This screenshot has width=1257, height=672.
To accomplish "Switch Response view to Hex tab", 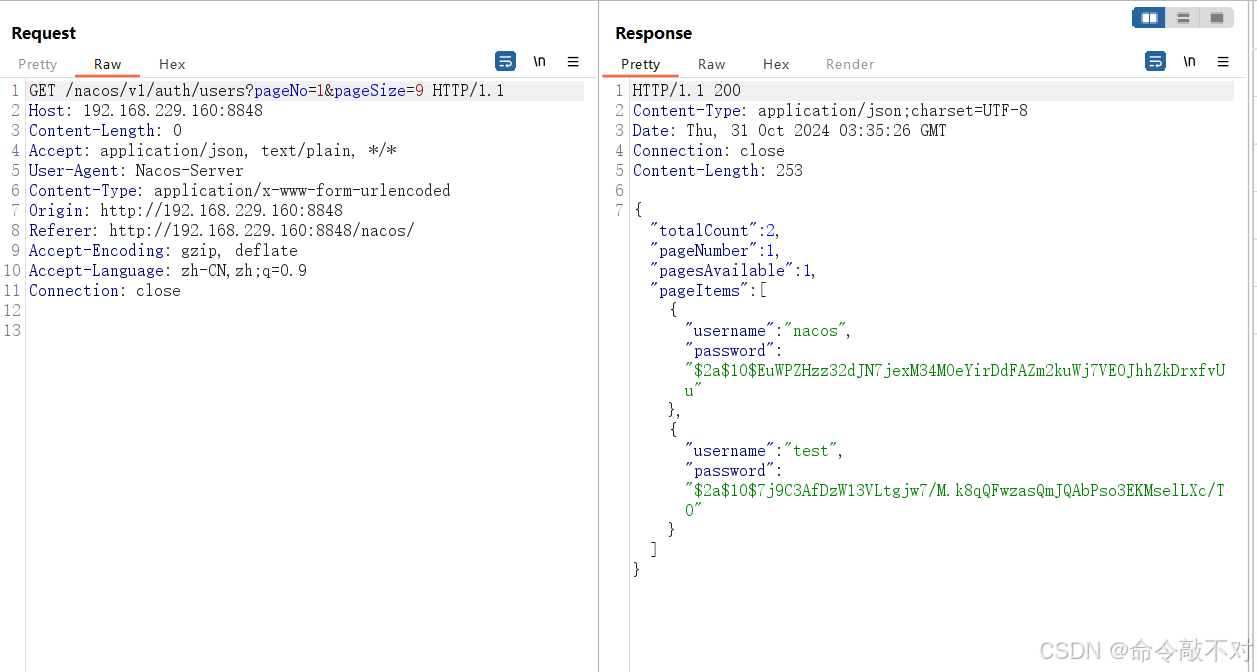I will point(776,64).
